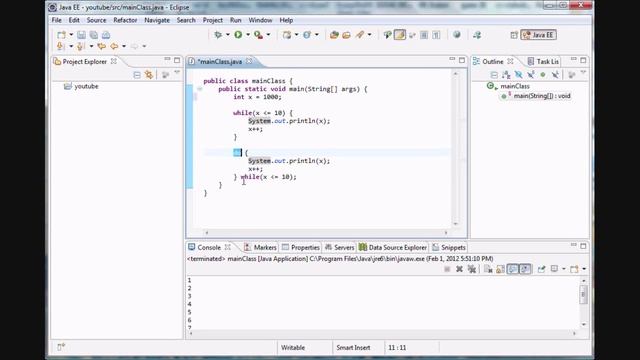This screenshot has height=360, width=640.
Task: Toggle Sort alphabetically in Outline
Action: coord(506,75)
